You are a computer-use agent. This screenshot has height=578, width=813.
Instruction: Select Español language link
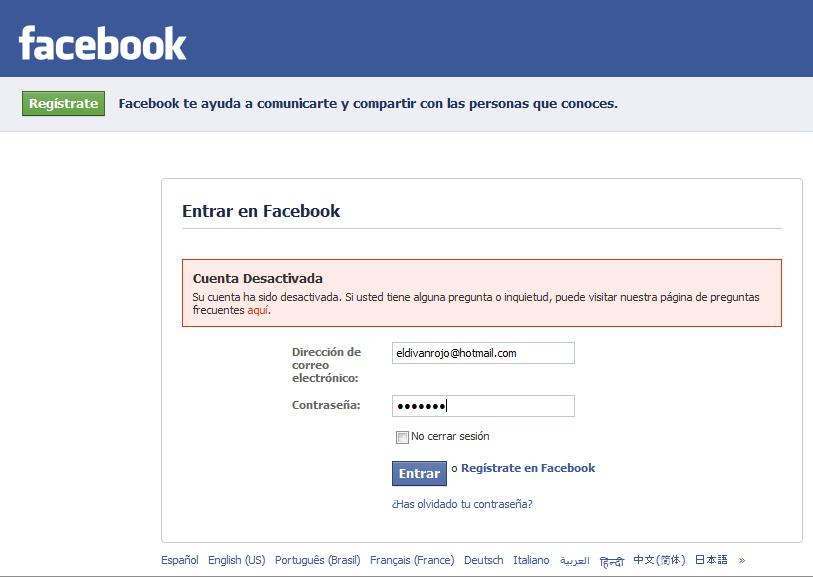180,560
